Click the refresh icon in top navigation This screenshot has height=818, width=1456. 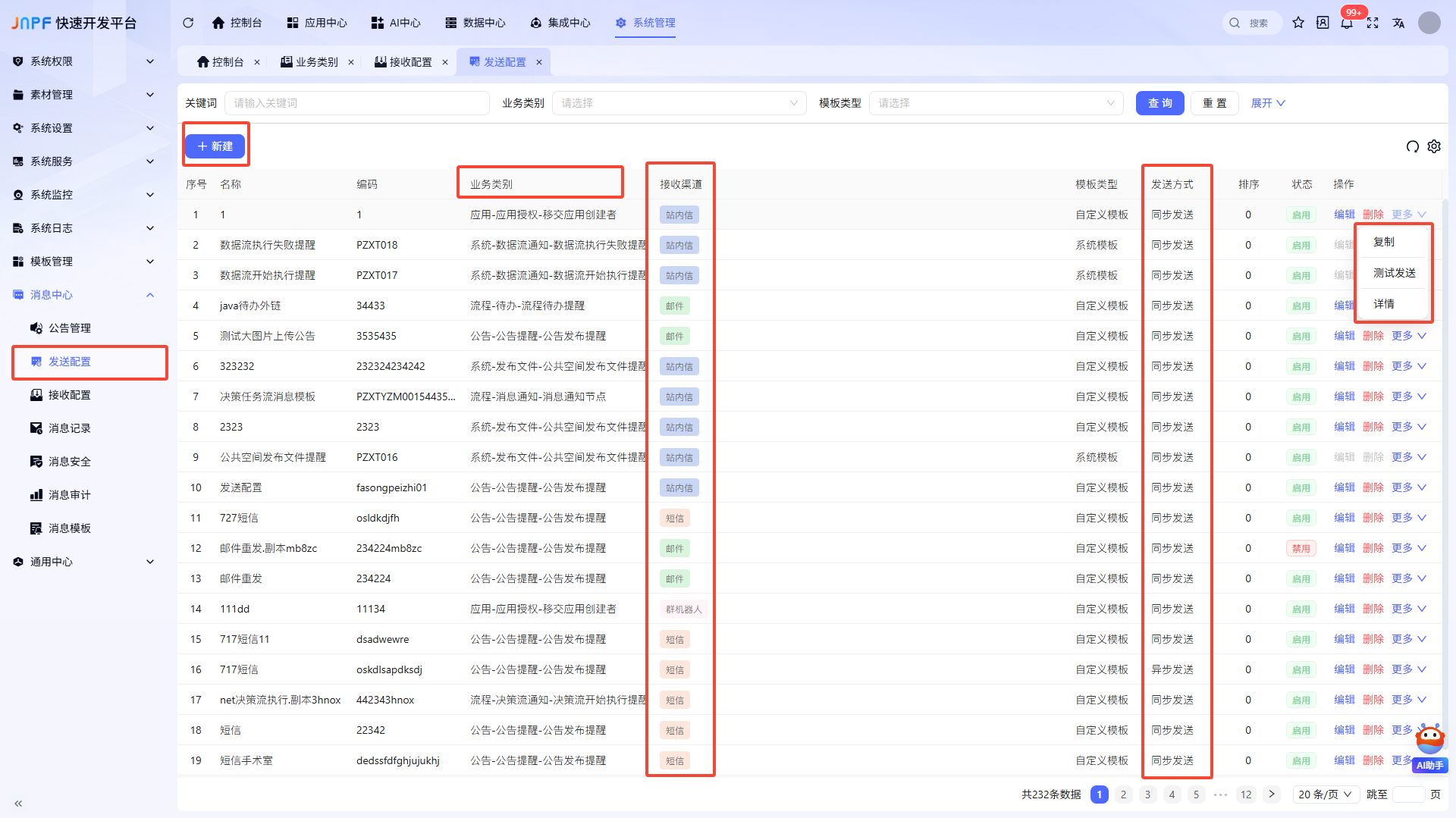coord(188,23)
